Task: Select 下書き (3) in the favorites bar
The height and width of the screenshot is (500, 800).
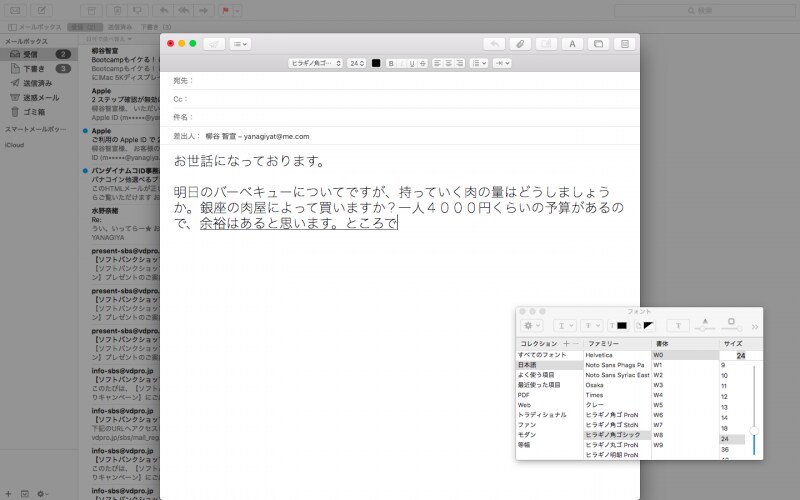Action: [x=156, y=27]
